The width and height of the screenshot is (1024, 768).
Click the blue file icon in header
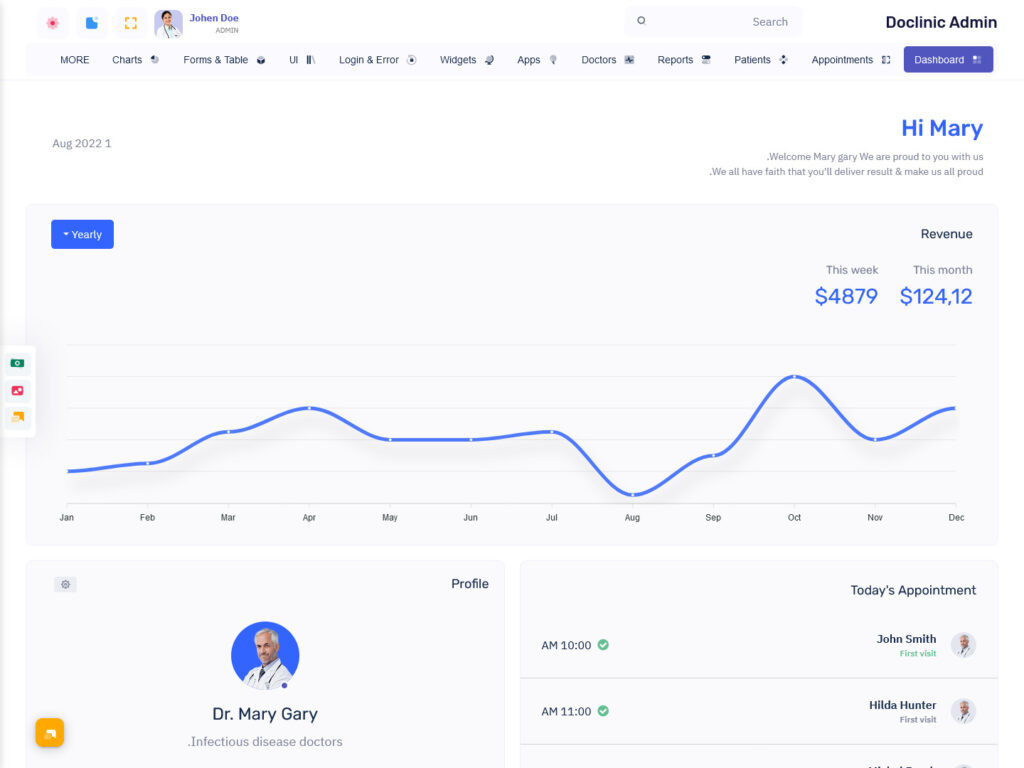(91, 22)
